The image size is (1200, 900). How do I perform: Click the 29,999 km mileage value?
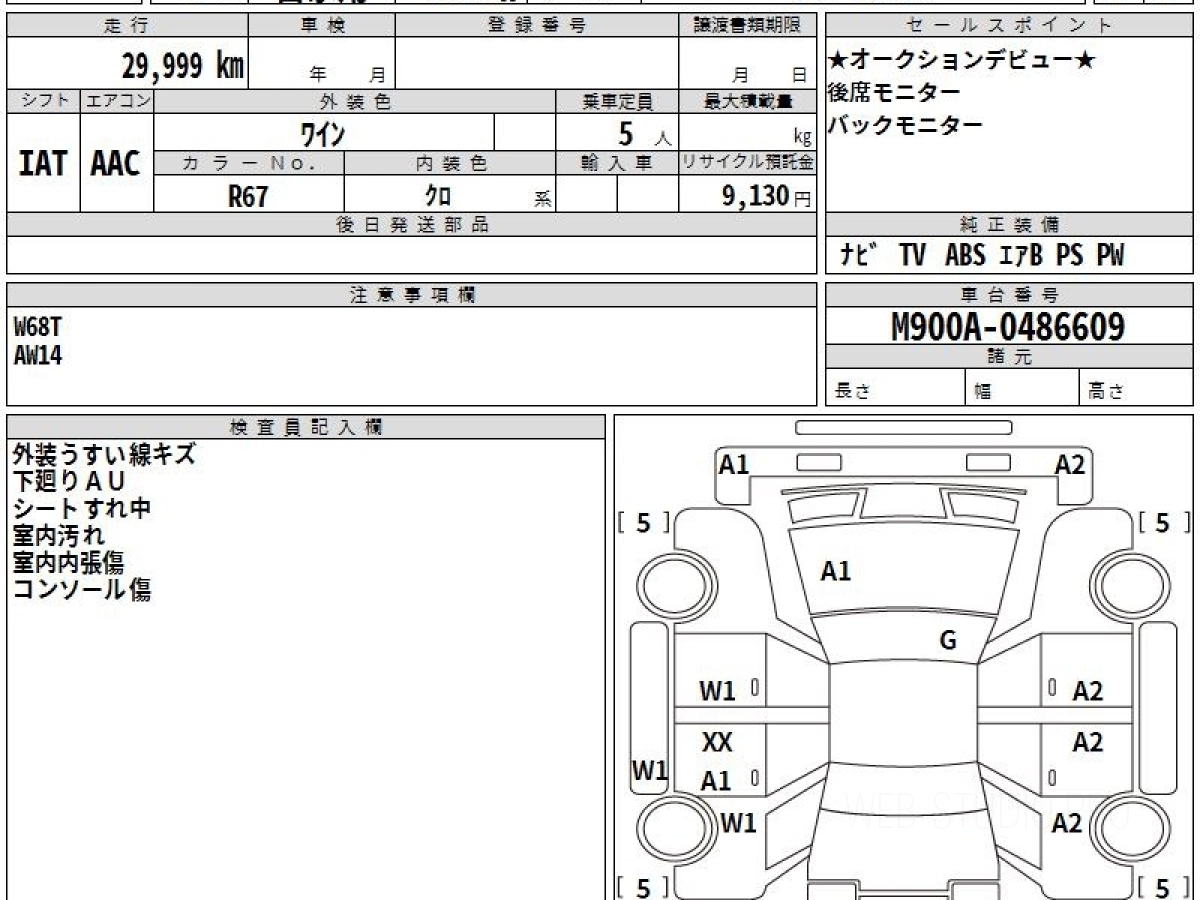tap(183, 66)
